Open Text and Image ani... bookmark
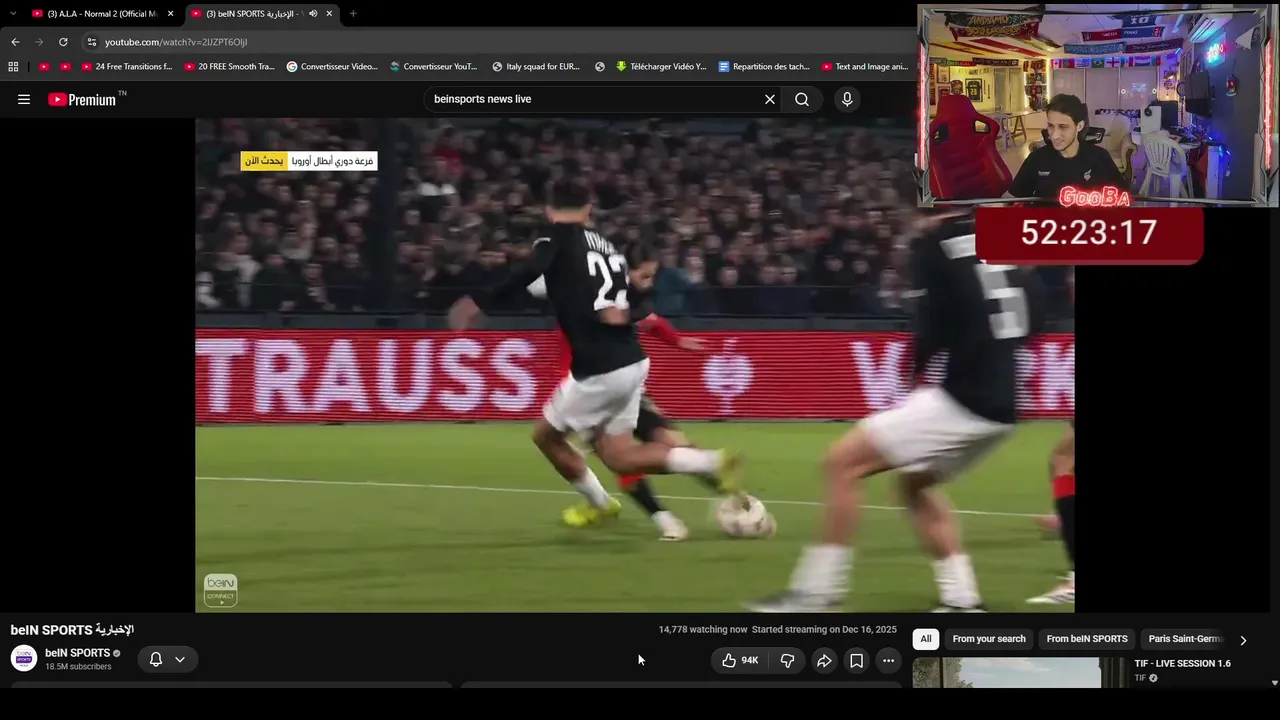1280x720 pixels. pos(865,67)
